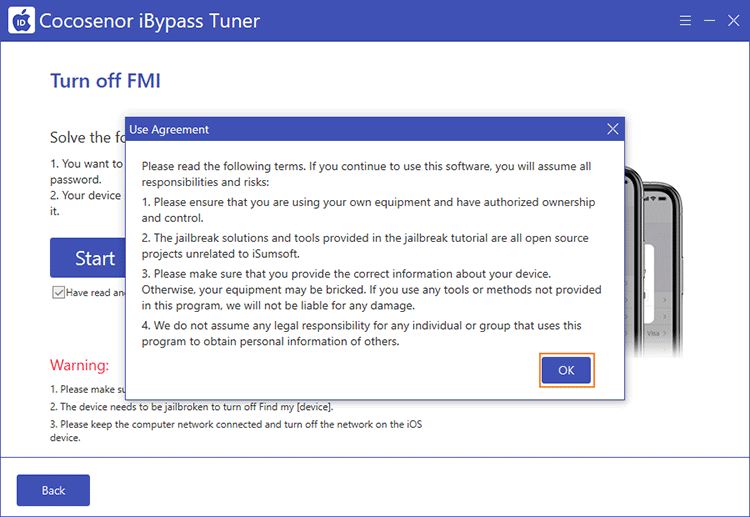Click the Cocosenor iBypass Tuner title text

point(150,21)
